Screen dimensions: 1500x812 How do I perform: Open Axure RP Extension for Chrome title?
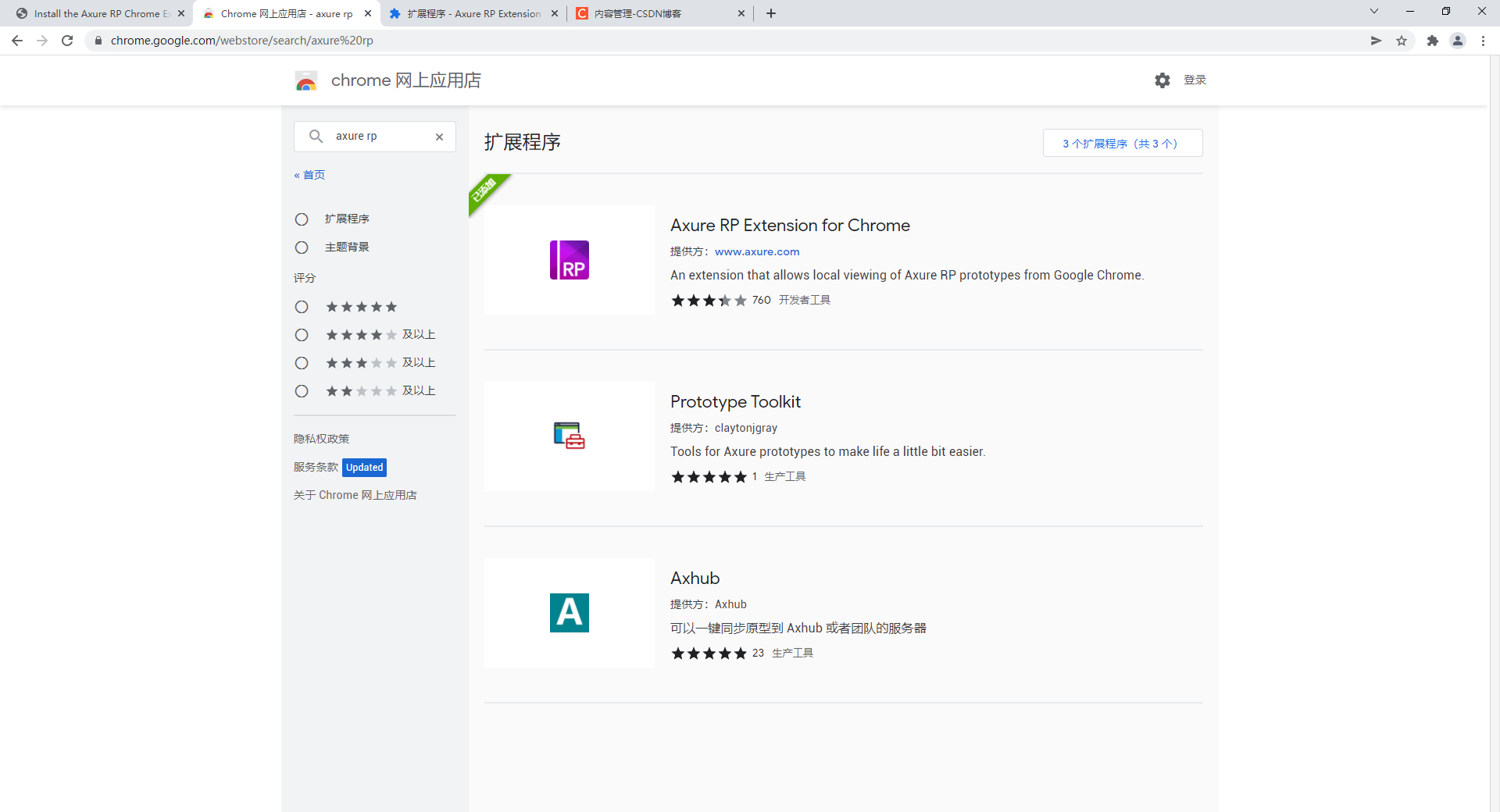(790, 226)
